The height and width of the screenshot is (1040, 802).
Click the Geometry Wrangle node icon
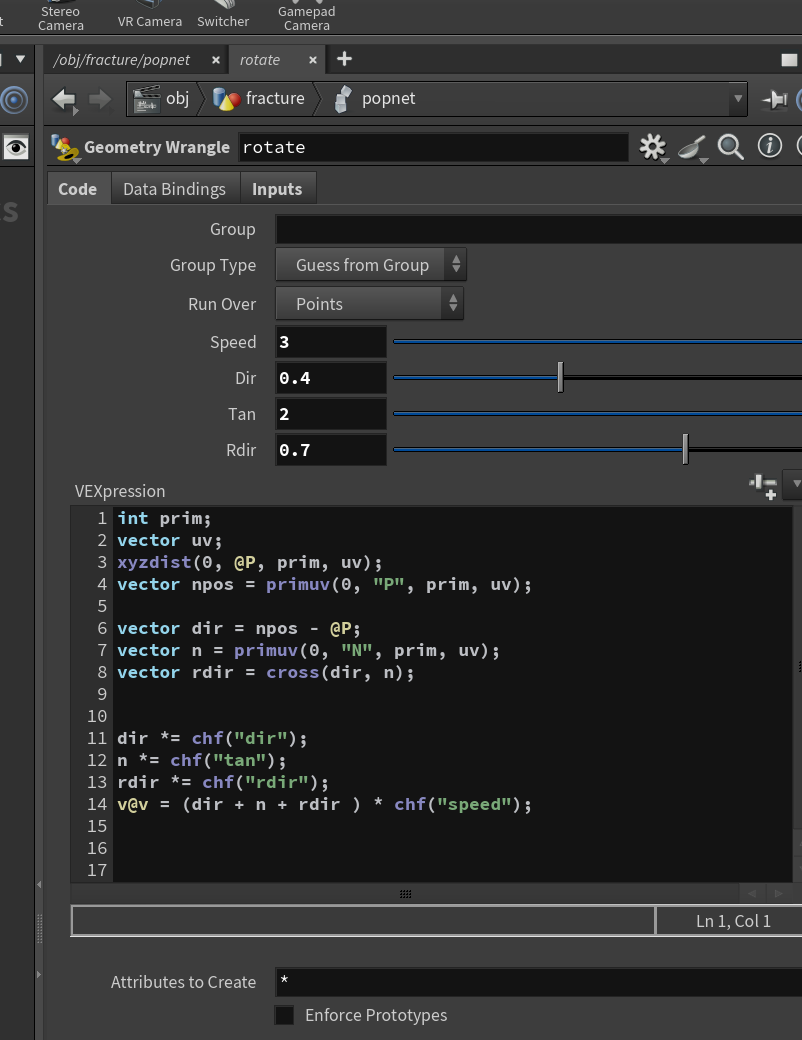click(64, 148)
